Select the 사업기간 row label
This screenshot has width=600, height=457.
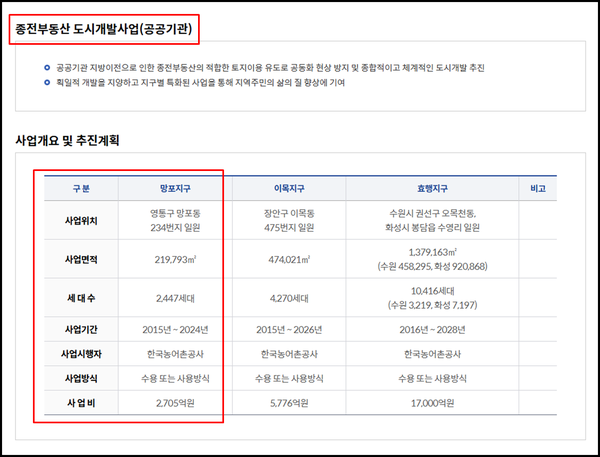coord(81,330)
